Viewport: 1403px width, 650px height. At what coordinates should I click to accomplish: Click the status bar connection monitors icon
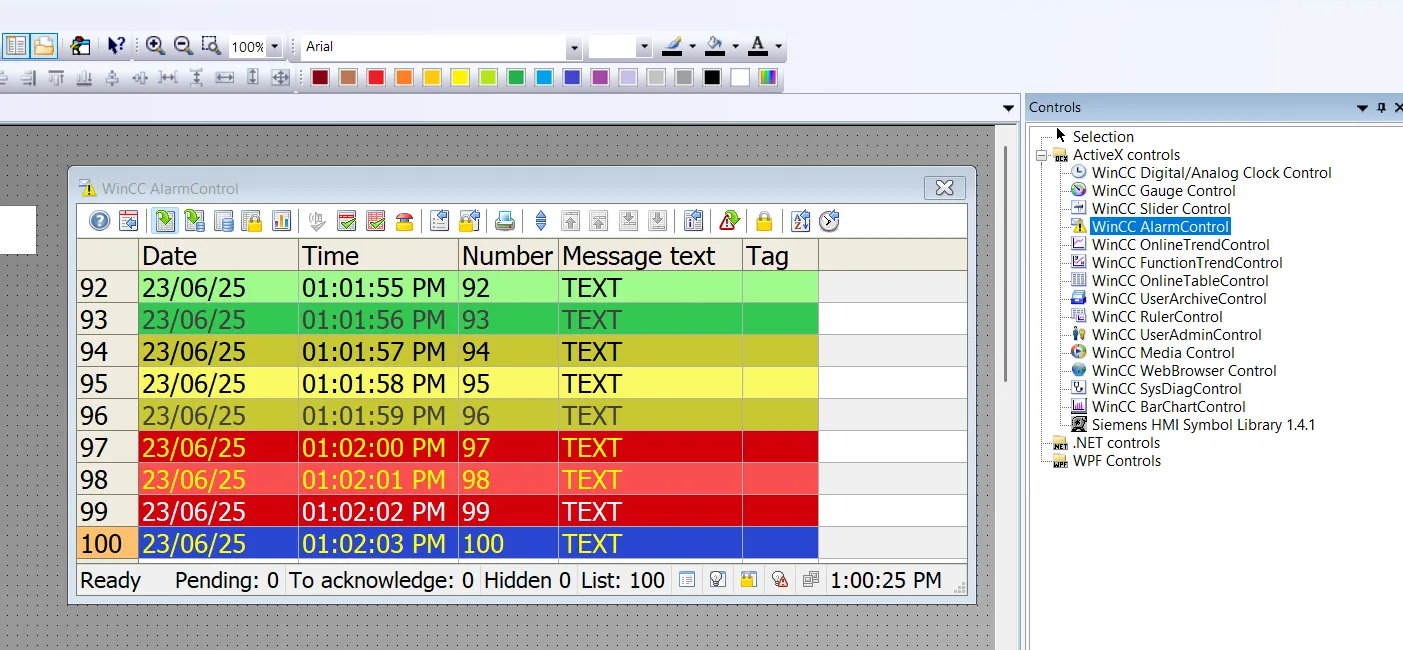click(x=810, y=580)
